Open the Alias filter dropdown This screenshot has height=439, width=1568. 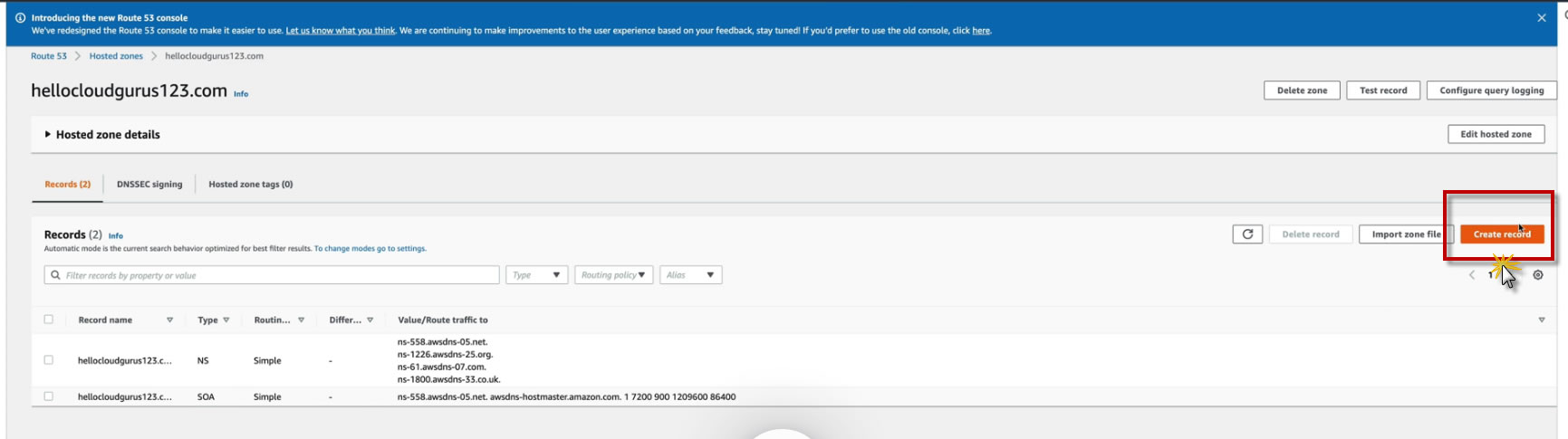click(x=691, y=275)
